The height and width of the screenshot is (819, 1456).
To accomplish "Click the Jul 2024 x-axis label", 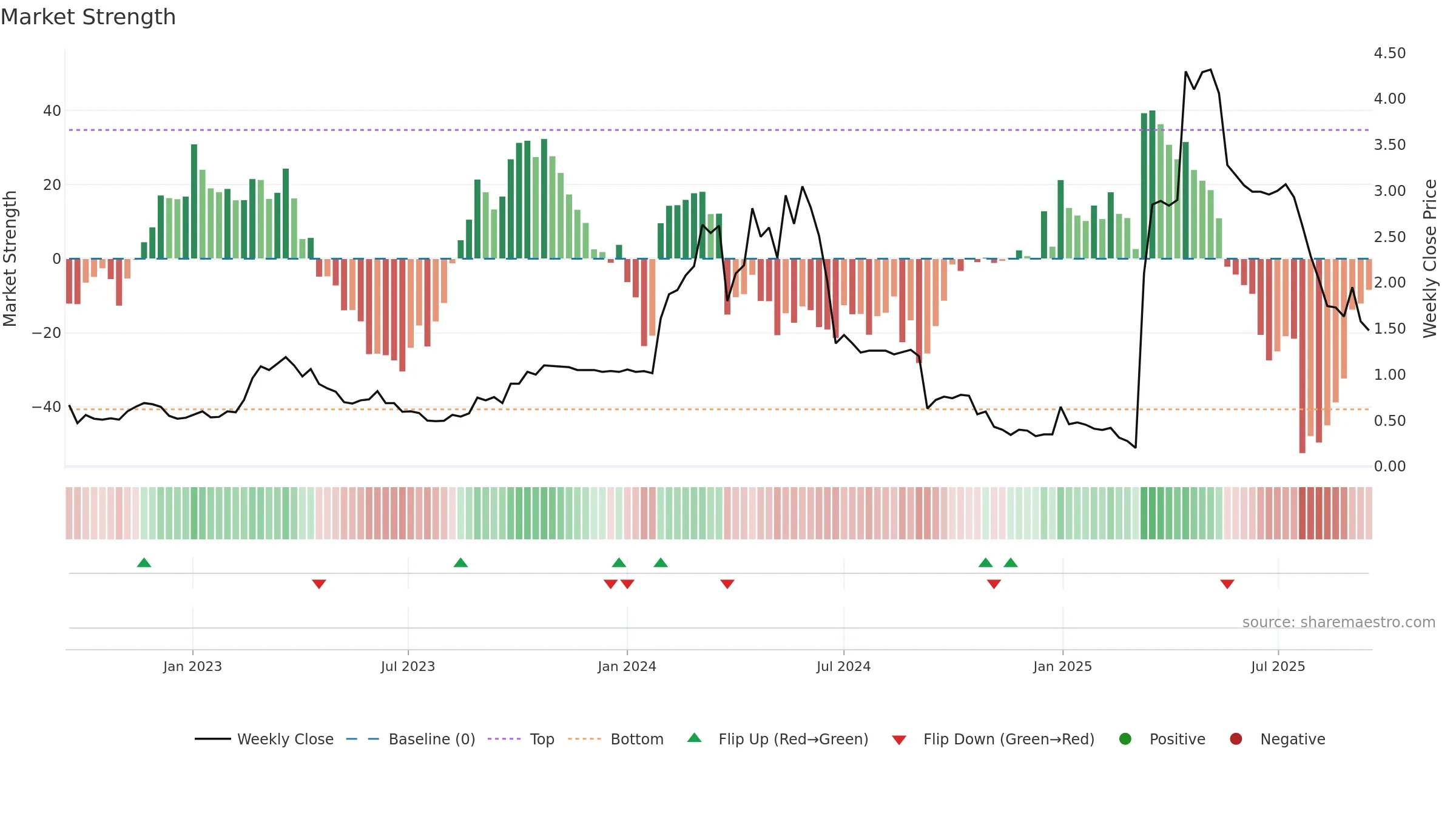I will point(844,666).
